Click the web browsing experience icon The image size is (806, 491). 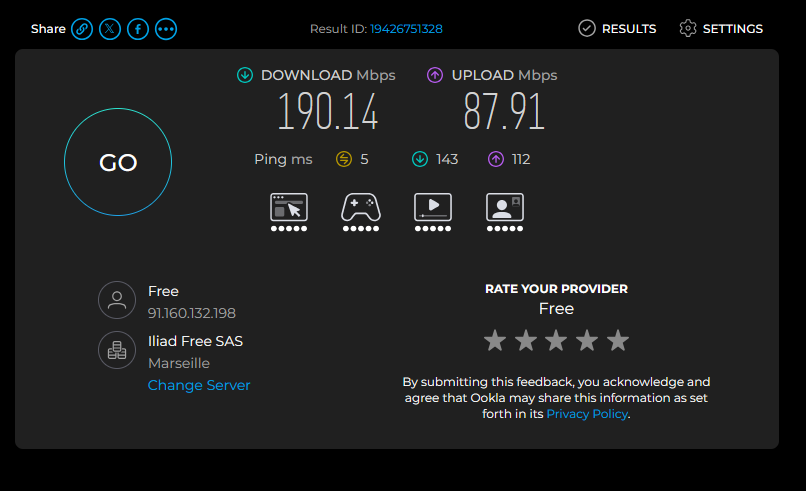[x=289, y=212]
